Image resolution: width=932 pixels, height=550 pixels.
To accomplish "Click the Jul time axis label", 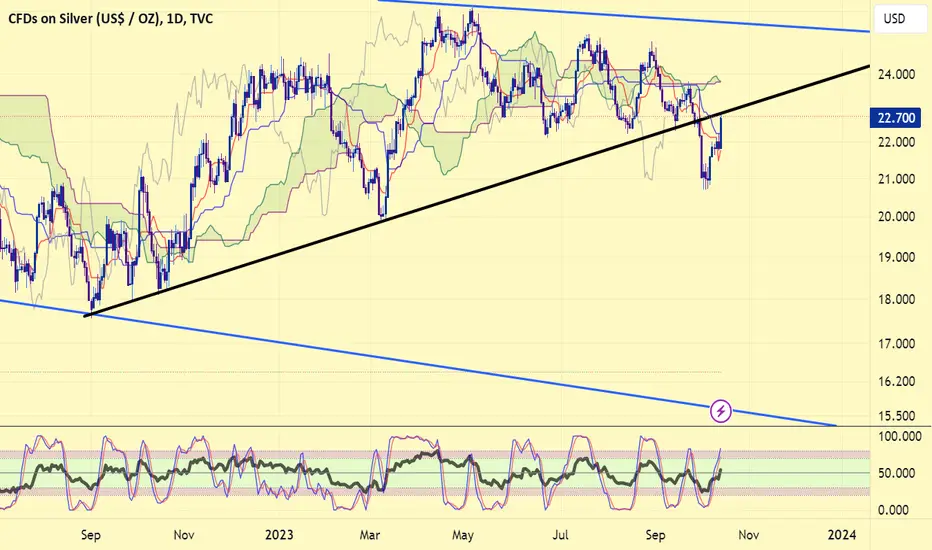I will click(560, 535).
